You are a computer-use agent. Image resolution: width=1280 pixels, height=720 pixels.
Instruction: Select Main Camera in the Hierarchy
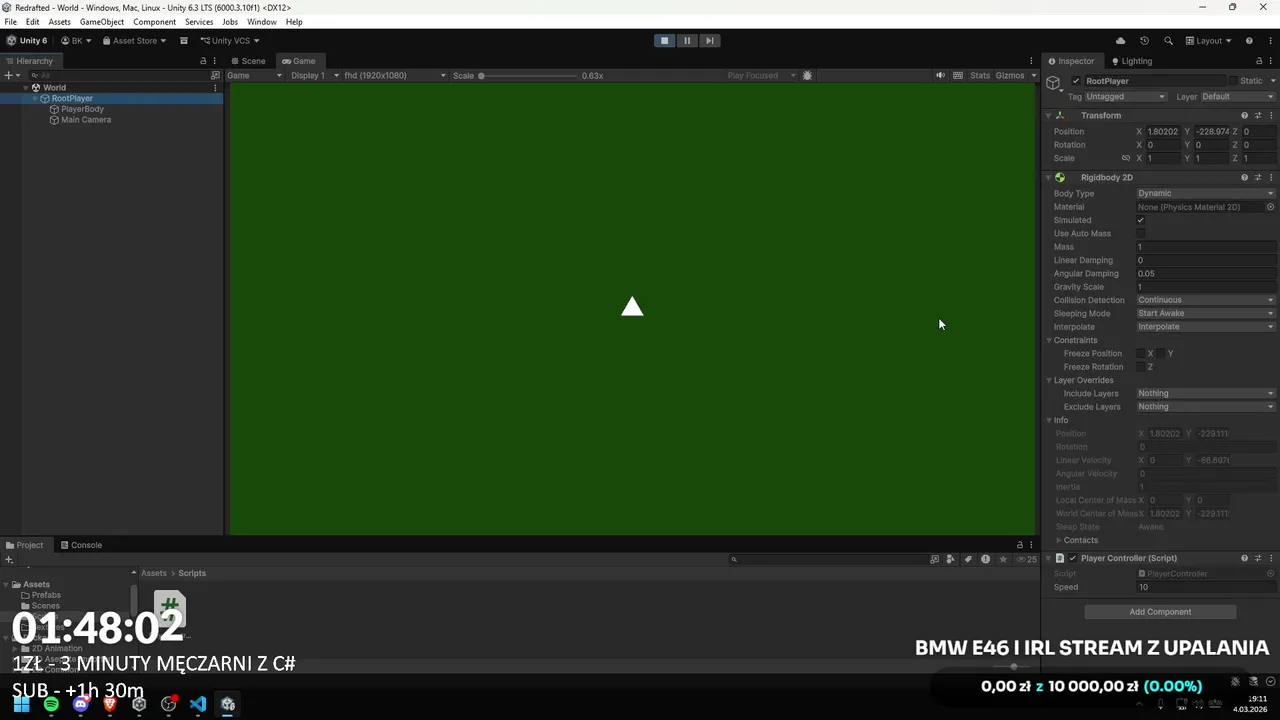coord(85,120)
